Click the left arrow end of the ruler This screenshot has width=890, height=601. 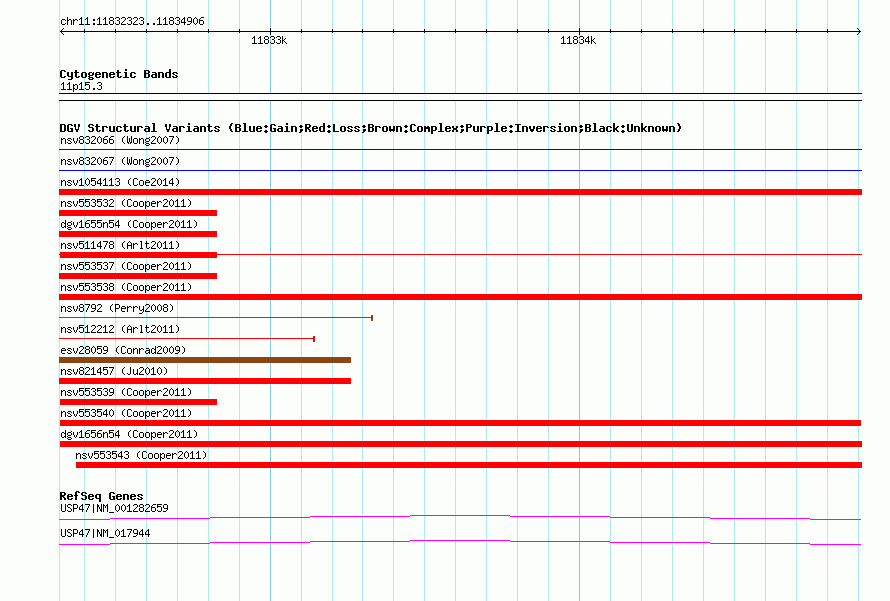pyautogui.click(x=62, y=32)
